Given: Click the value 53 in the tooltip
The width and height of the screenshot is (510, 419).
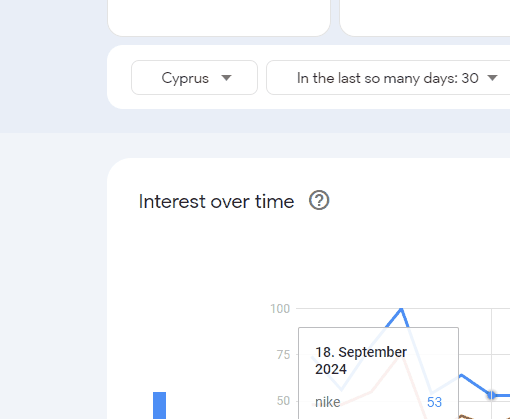Looking at the screenshot, I should (x=434, y=402).
